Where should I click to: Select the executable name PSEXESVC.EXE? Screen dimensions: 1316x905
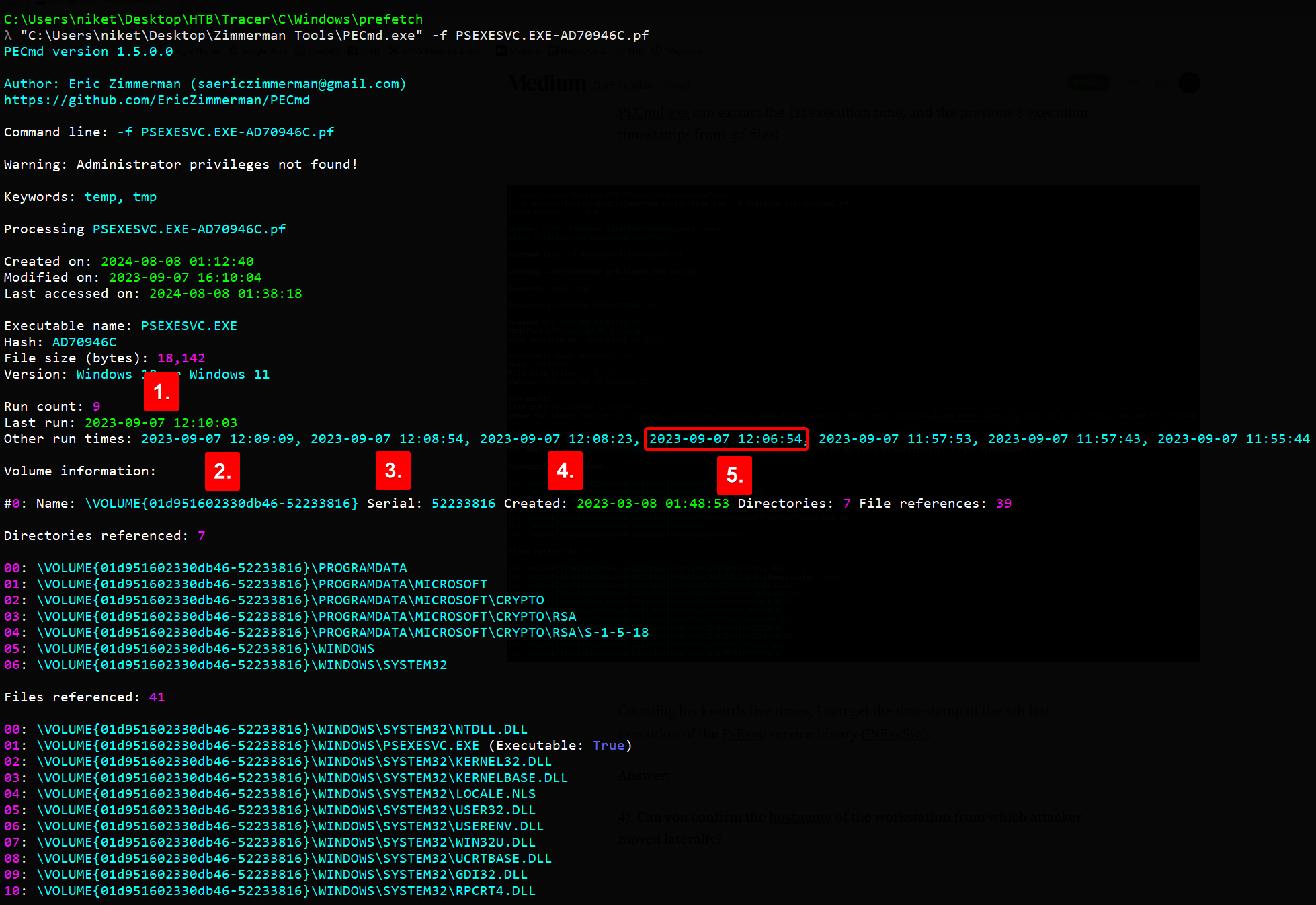189,326
